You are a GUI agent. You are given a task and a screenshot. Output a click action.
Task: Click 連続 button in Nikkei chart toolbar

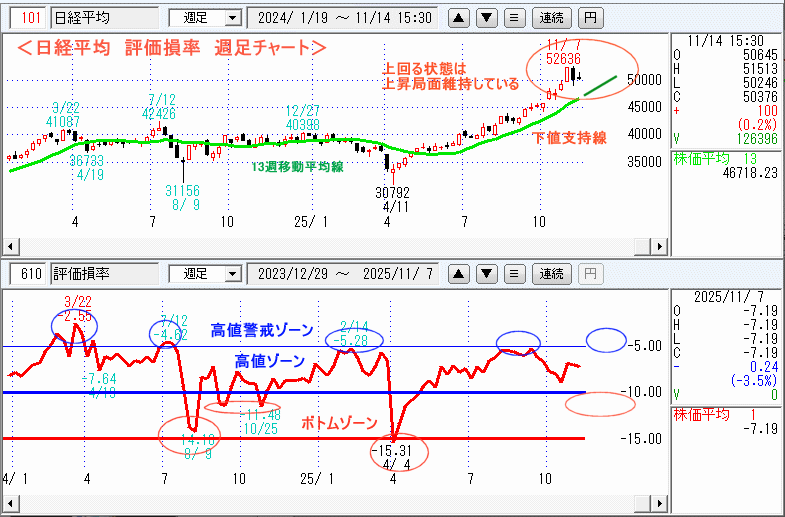551,19
